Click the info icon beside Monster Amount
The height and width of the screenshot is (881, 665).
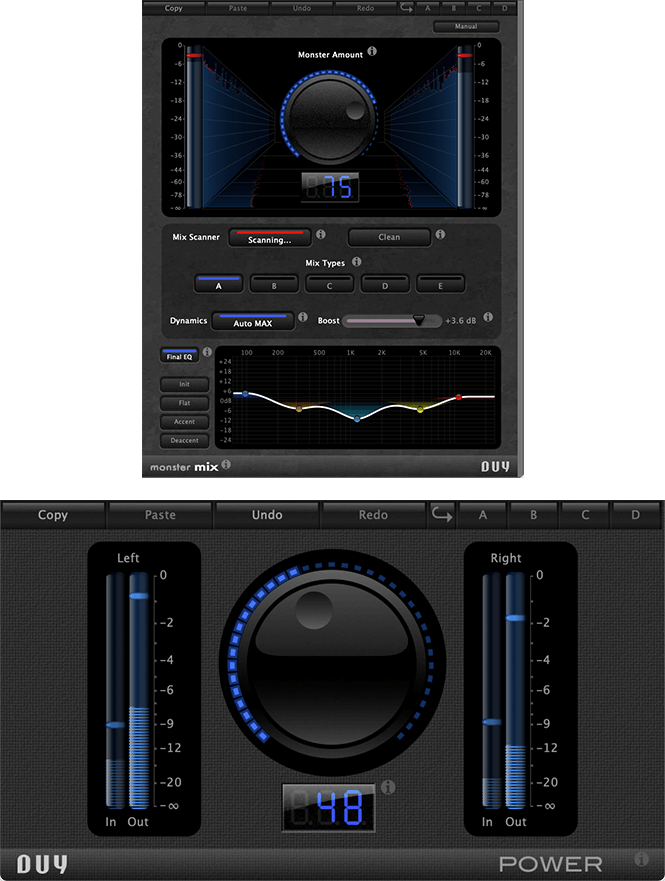point(372,51)
